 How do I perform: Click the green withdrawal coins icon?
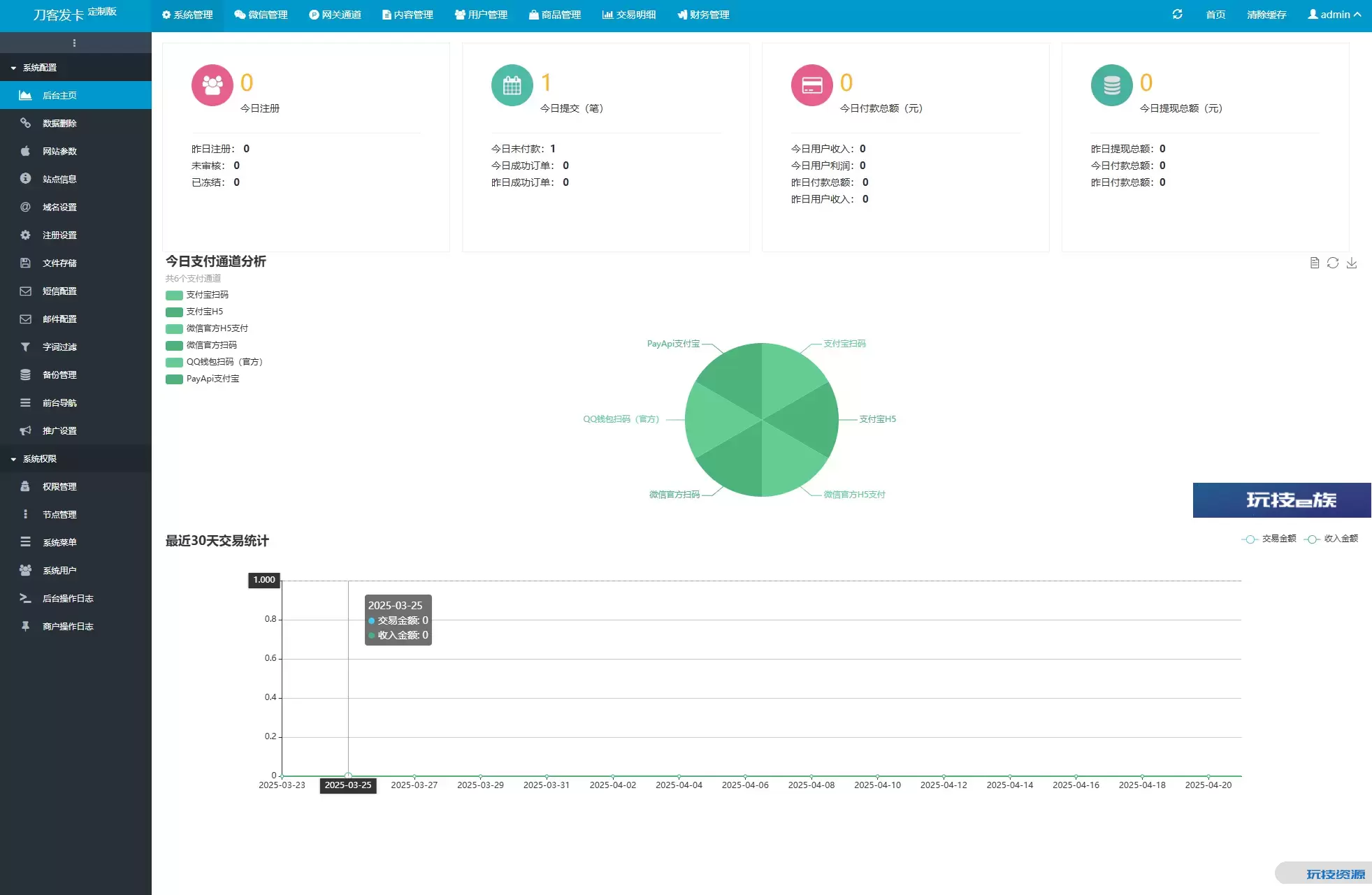point(1111,85)
